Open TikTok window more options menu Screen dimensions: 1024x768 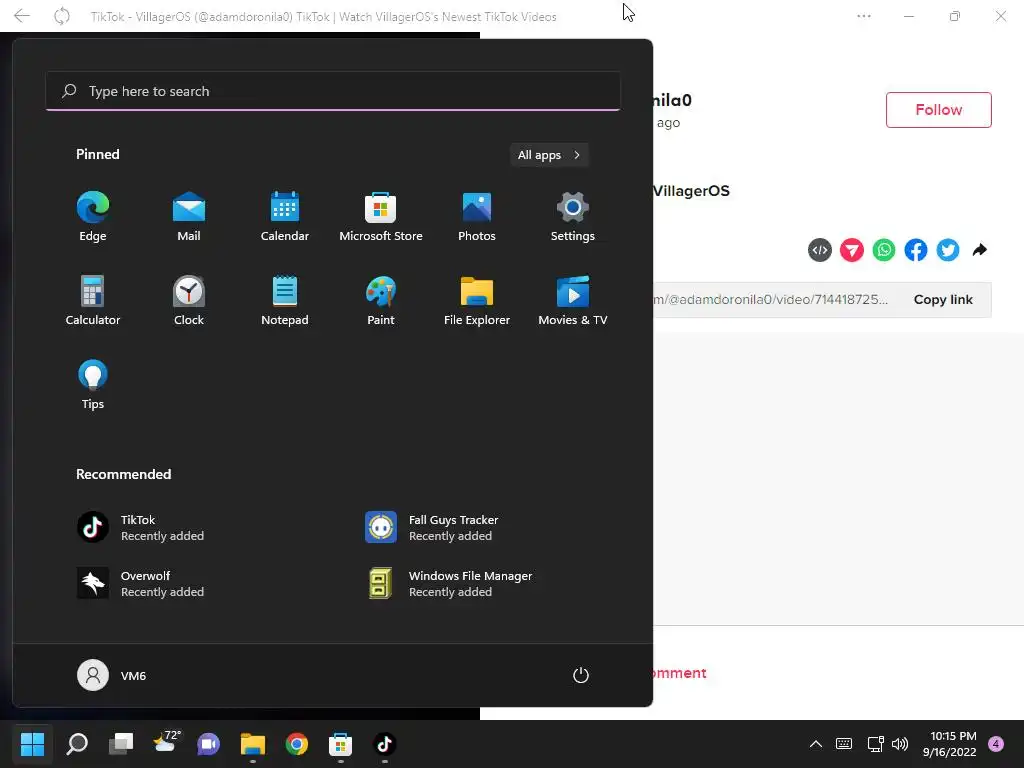(x=863, y=16)
